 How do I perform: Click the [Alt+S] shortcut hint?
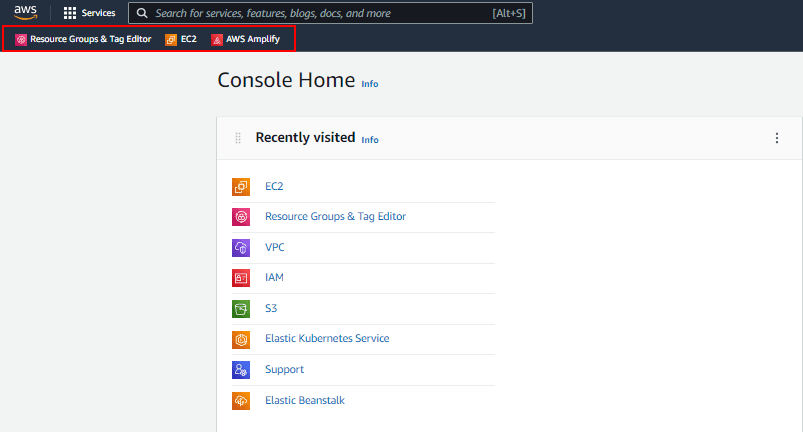[x=509, y=13]
